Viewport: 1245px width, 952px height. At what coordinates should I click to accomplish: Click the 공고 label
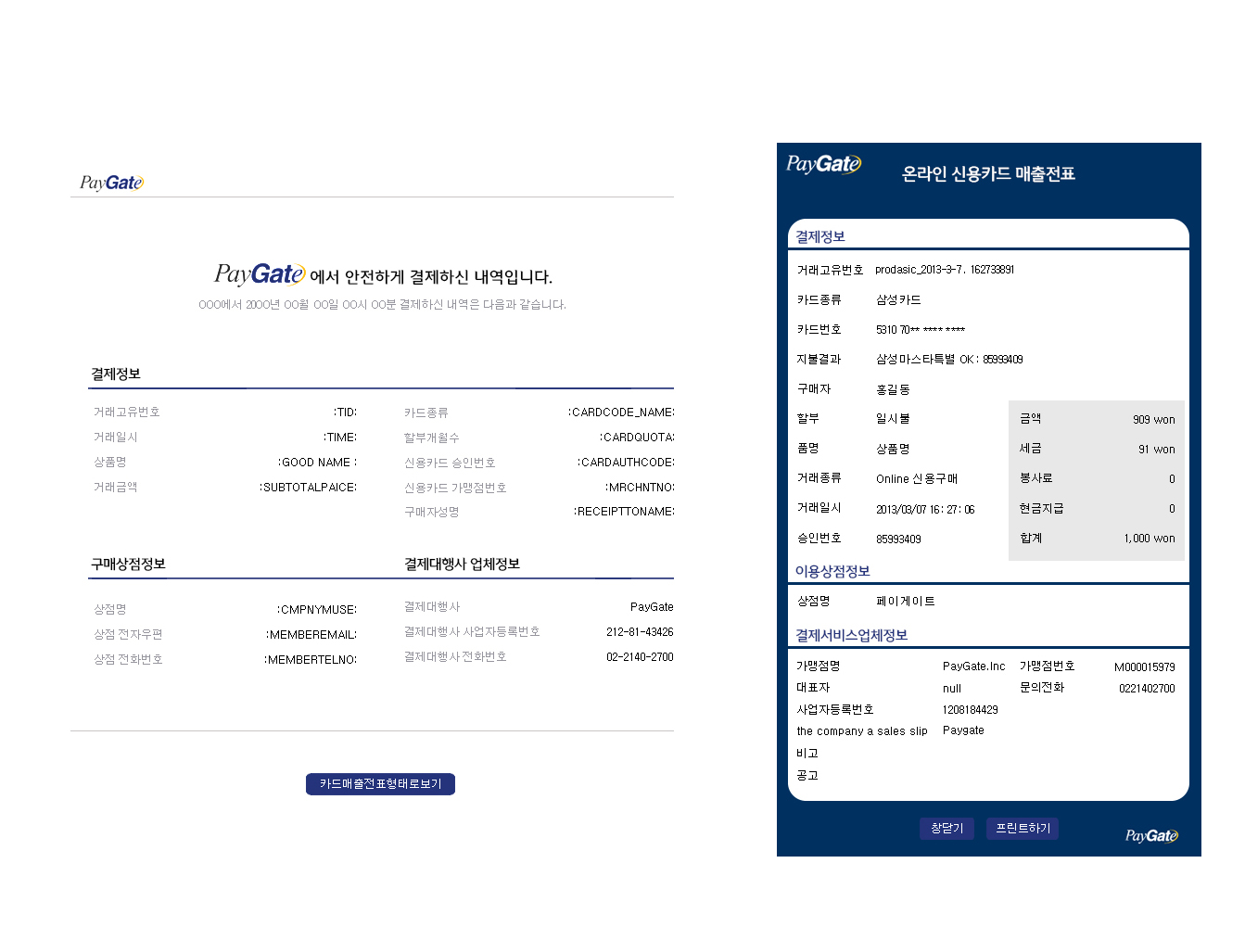click(807, 776)
